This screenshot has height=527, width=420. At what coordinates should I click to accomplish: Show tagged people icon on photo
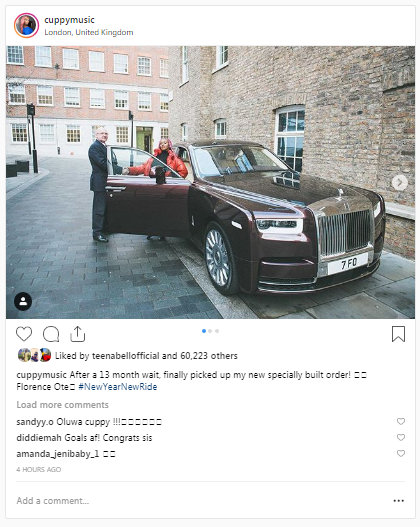[23, 301]
